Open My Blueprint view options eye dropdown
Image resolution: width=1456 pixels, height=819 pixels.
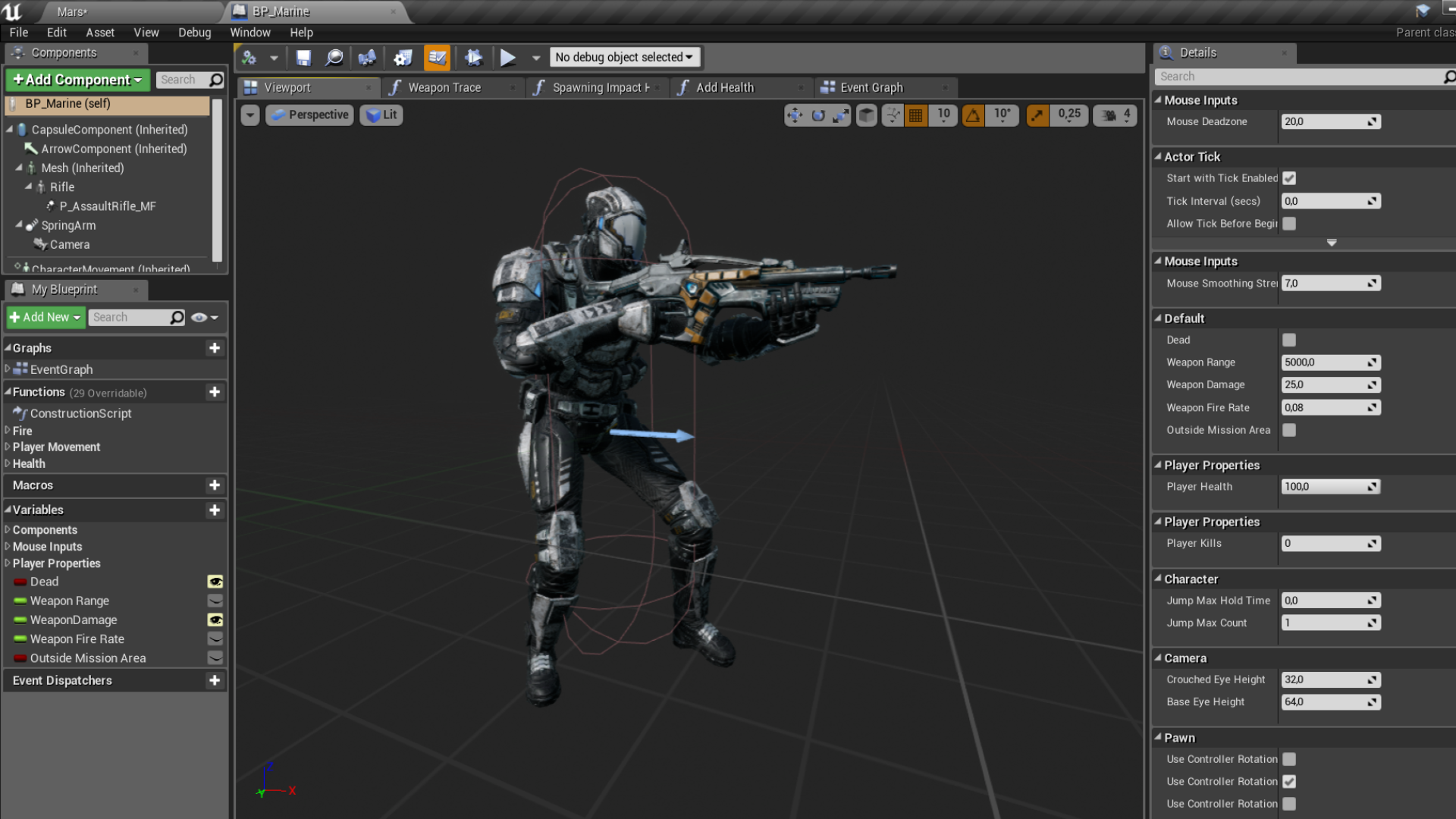click(x=206, y=318)
